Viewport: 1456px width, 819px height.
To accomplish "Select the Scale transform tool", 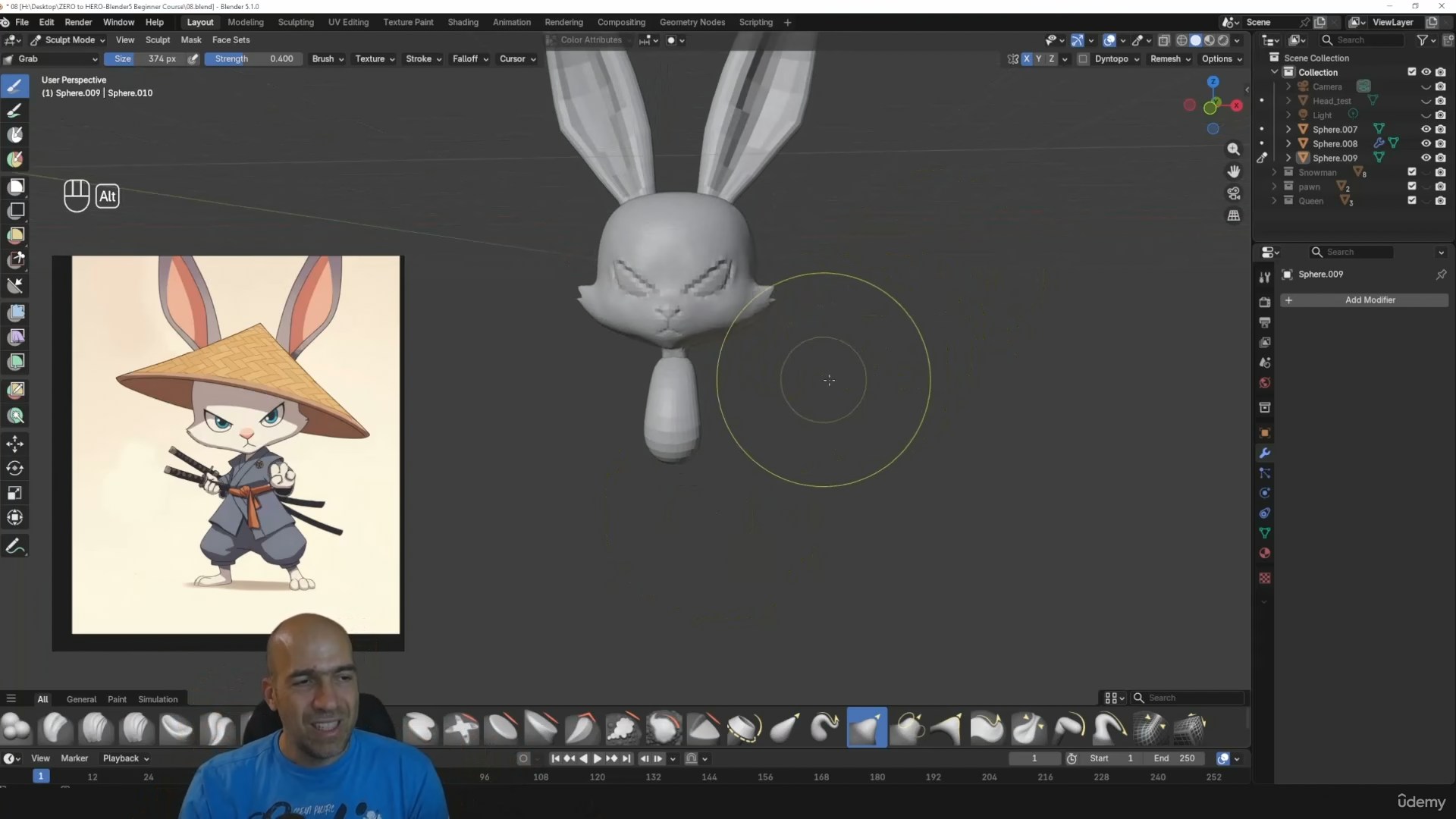I will (15, 493).
